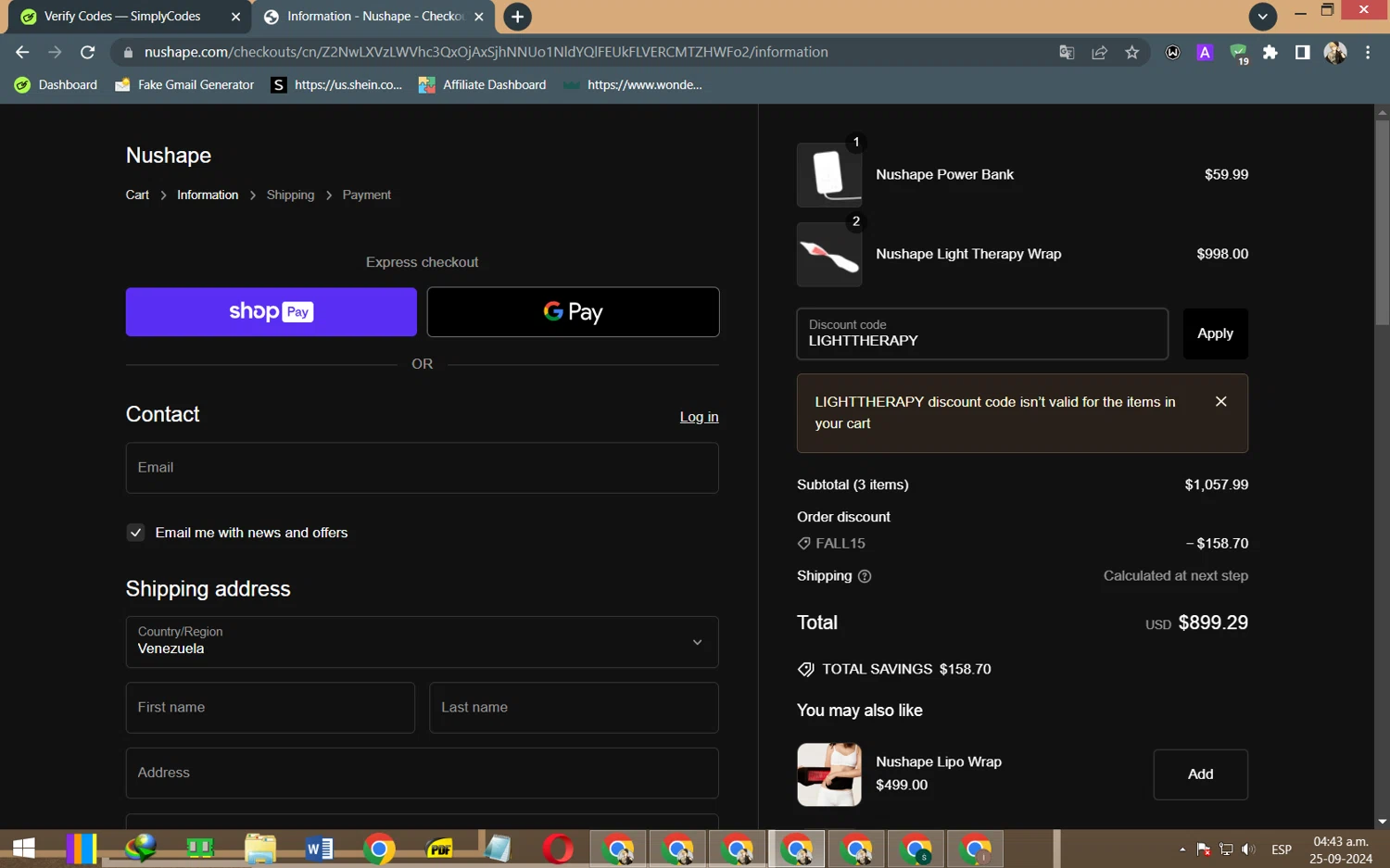The height and width of the screenshot is (868, 1390).
Task: Open Microsoft Word from the taskbar
Action: pyautogui.click(x=320, y=849)
